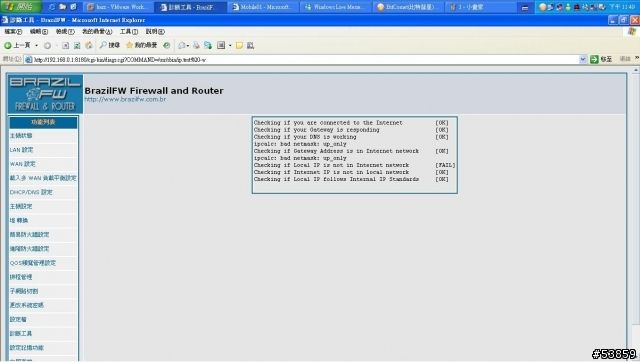Open the DHCP/DNS 設定 sidebar link
Viewport: 640px width, 362px height.
[31, 192]
